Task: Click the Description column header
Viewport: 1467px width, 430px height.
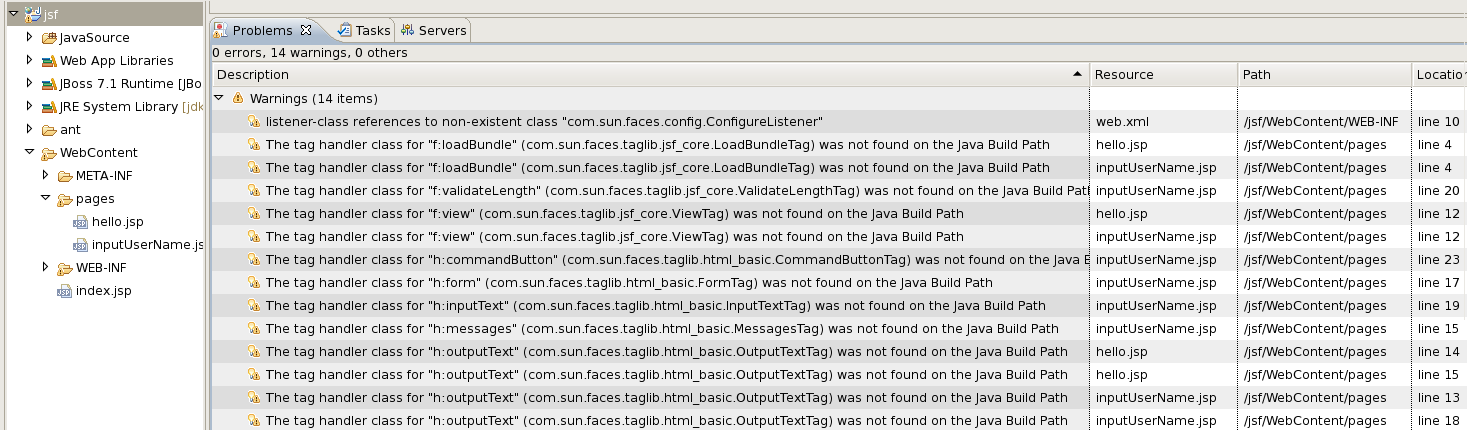Action: pyautogui.click(x=253, y=75)
